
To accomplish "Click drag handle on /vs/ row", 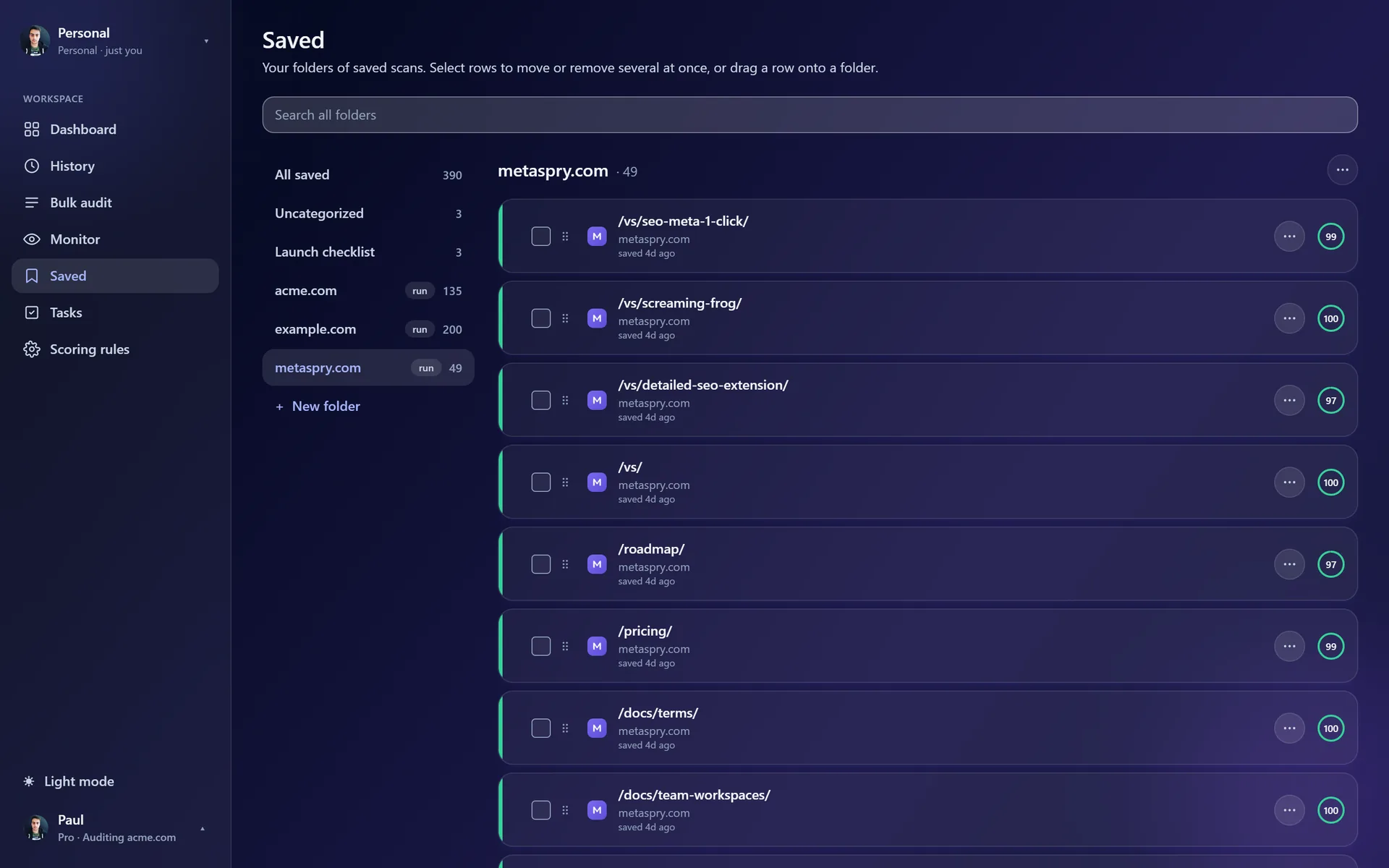I will (565, 482).
